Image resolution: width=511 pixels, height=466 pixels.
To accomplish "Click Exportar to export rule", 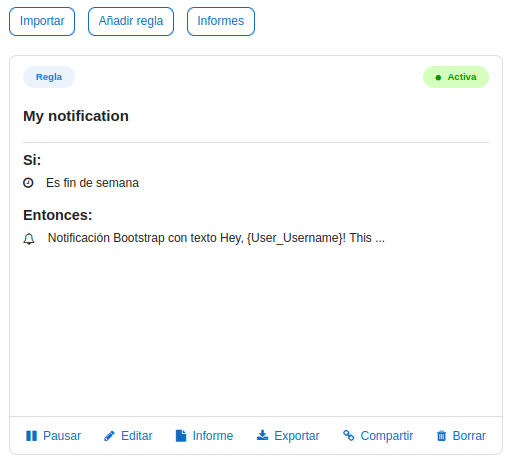I will [x=297, y=436].
